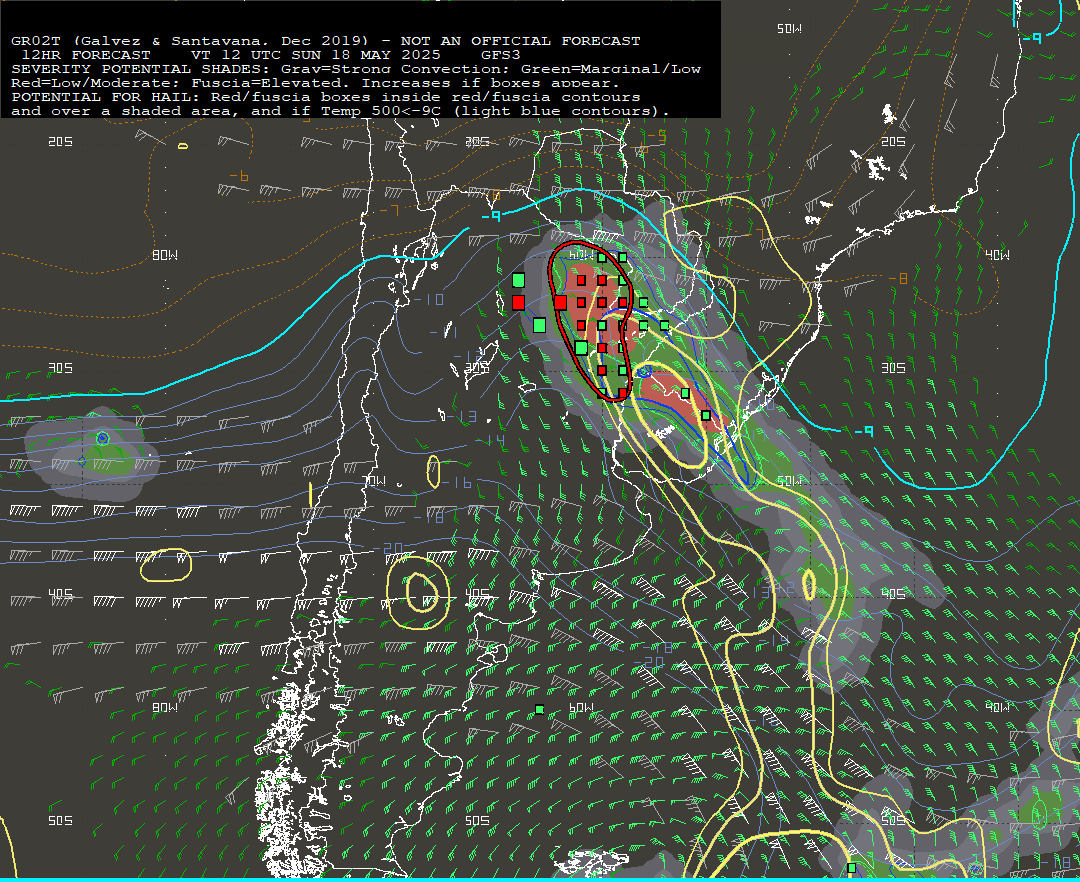Click the 'Red=Low/Moderate: Fuscia=Elevated' legend line
Image resolution: width=1080 pixels, height=882 pixels.
click(x=315, y=83)
